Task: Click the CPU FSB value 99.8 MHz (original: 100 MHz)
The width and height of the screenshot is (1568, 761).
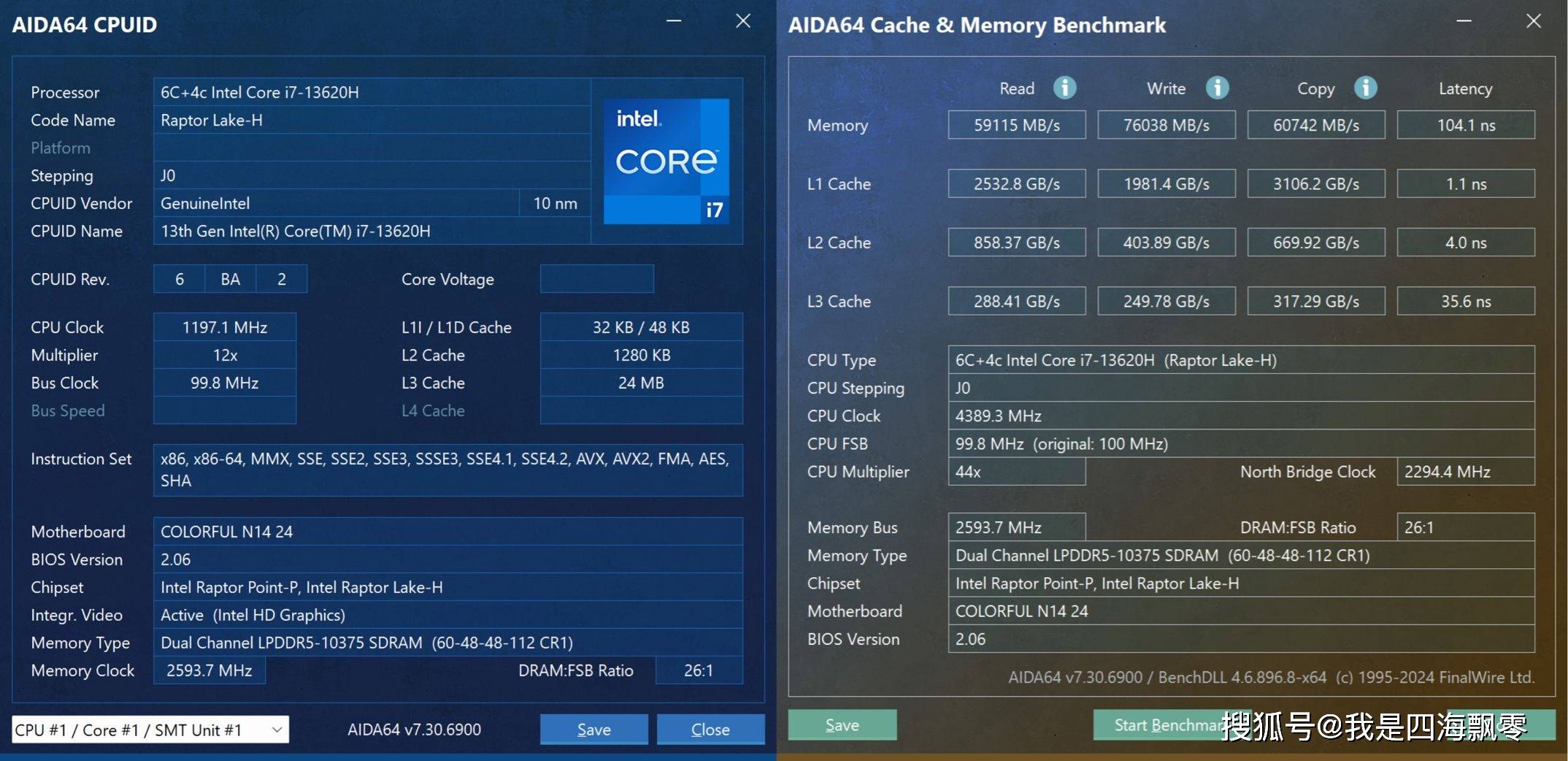Action: click(x=1241, y=443)
